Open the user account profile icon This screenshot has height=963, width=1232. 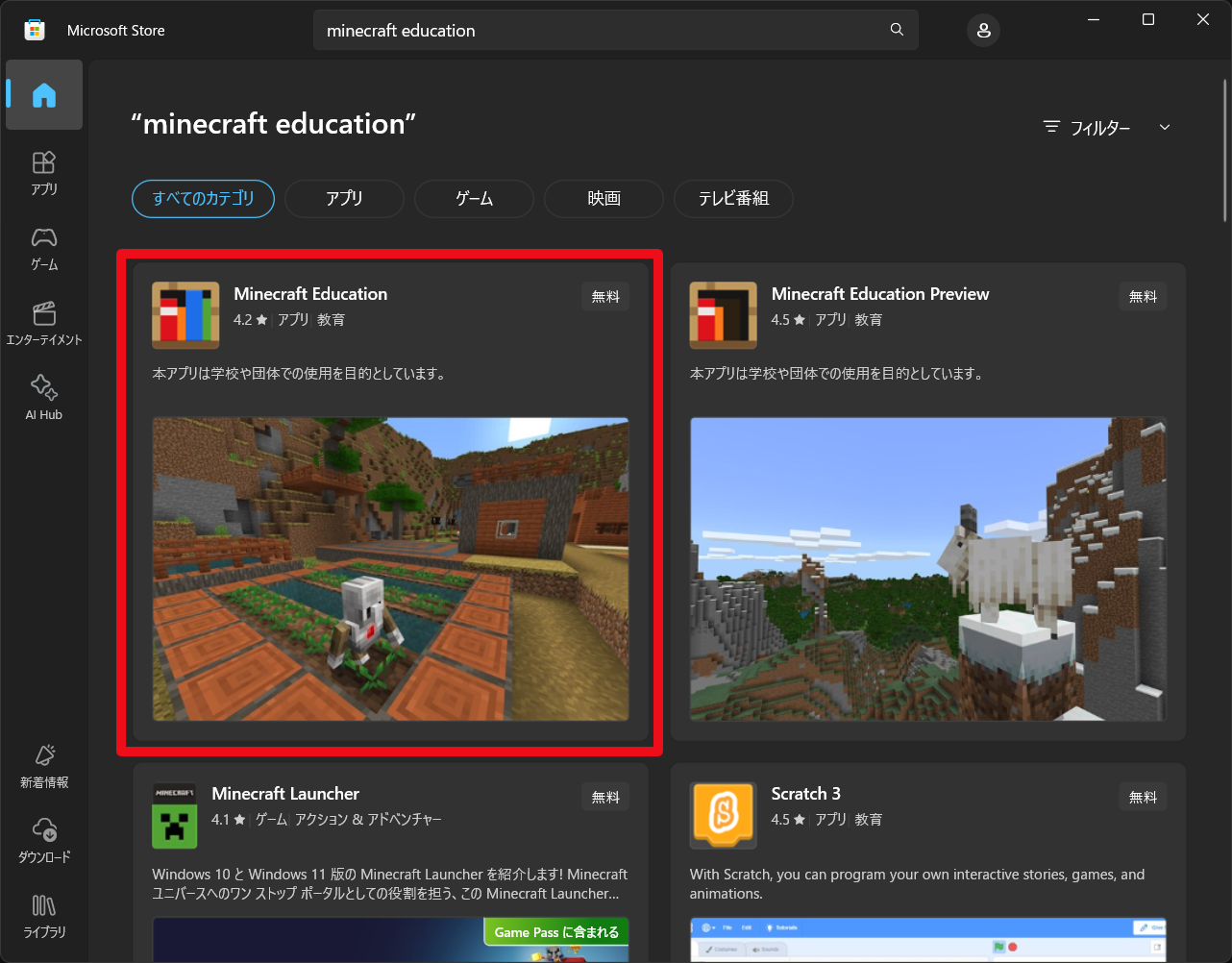pyautogui.click(x=983, y=31)
